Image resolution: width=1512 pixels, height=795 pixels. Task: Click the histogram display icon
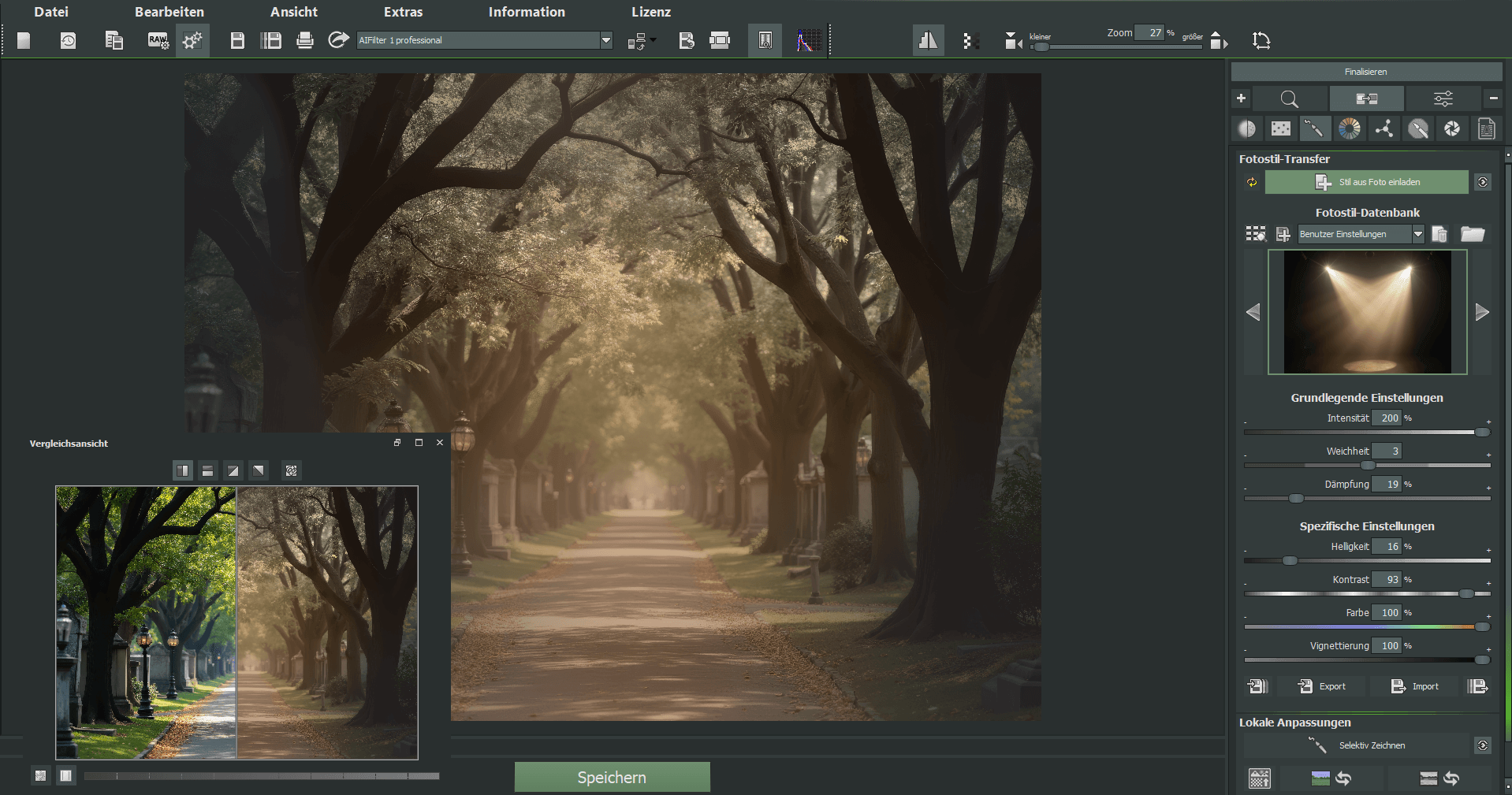(x=808, y=40)
